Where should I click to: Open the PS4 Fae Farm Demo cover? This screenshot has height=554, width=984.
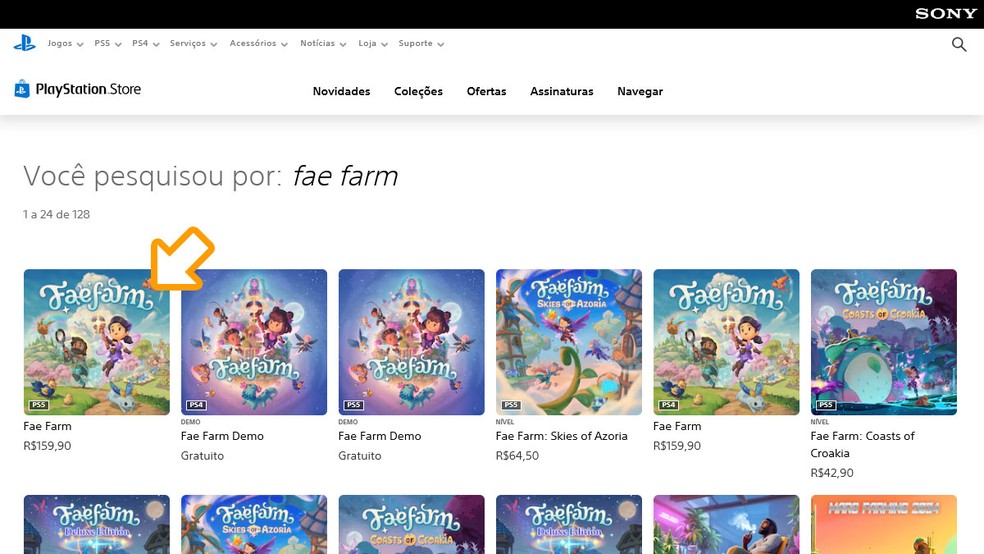click(254, 342)
